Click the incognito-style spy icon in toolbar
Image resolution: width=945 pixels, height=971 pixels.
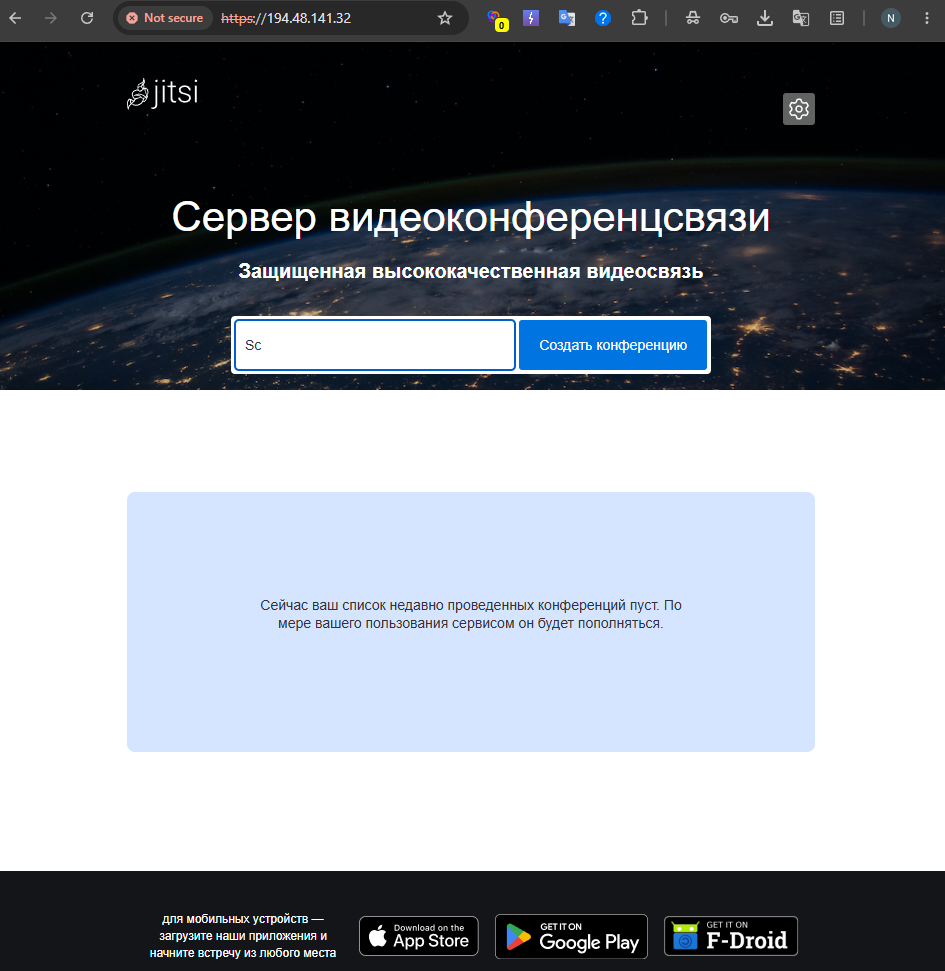(x=693, y=18)
